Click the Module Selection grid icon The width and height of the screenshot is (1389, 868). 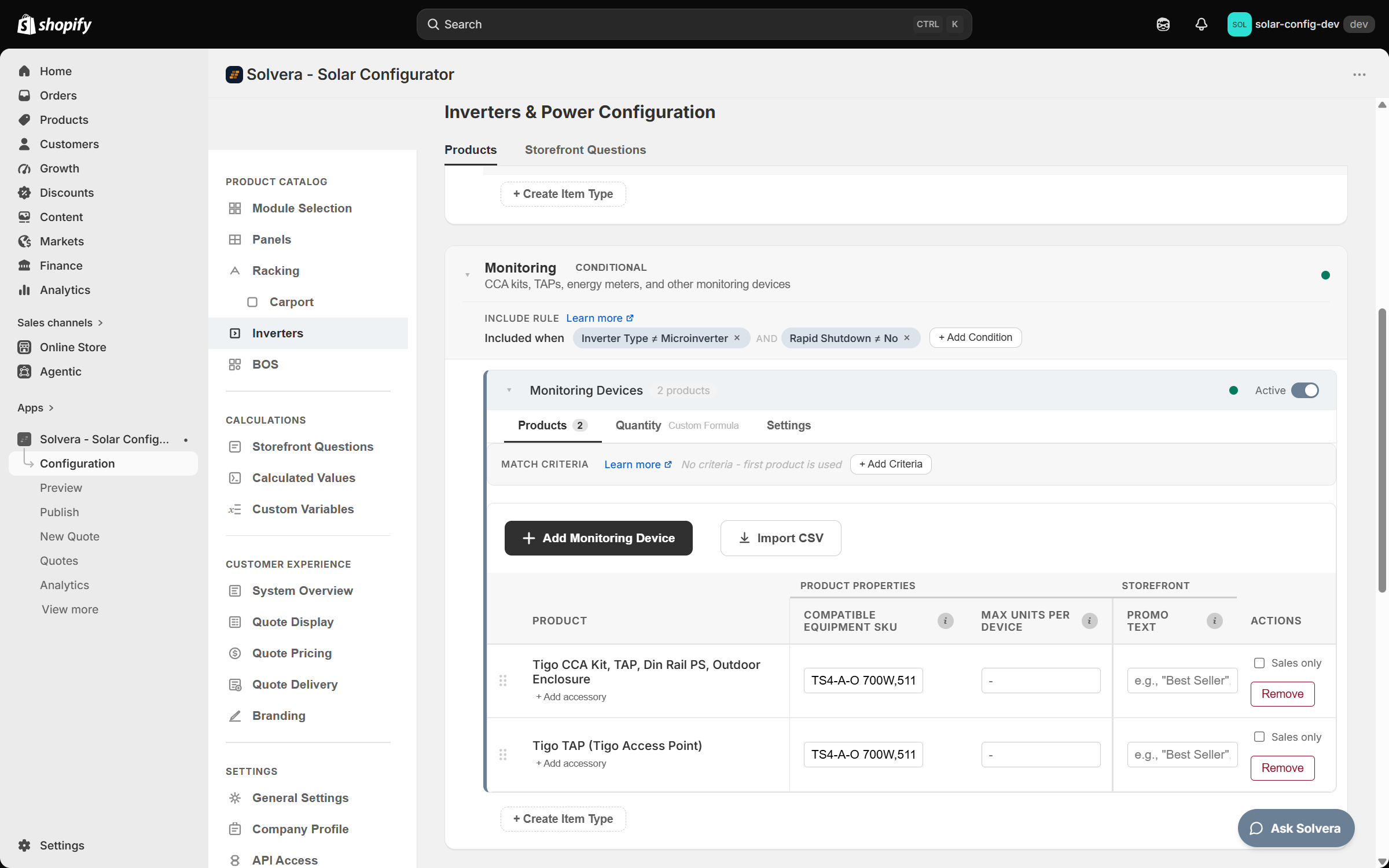[x=235, y=208]
